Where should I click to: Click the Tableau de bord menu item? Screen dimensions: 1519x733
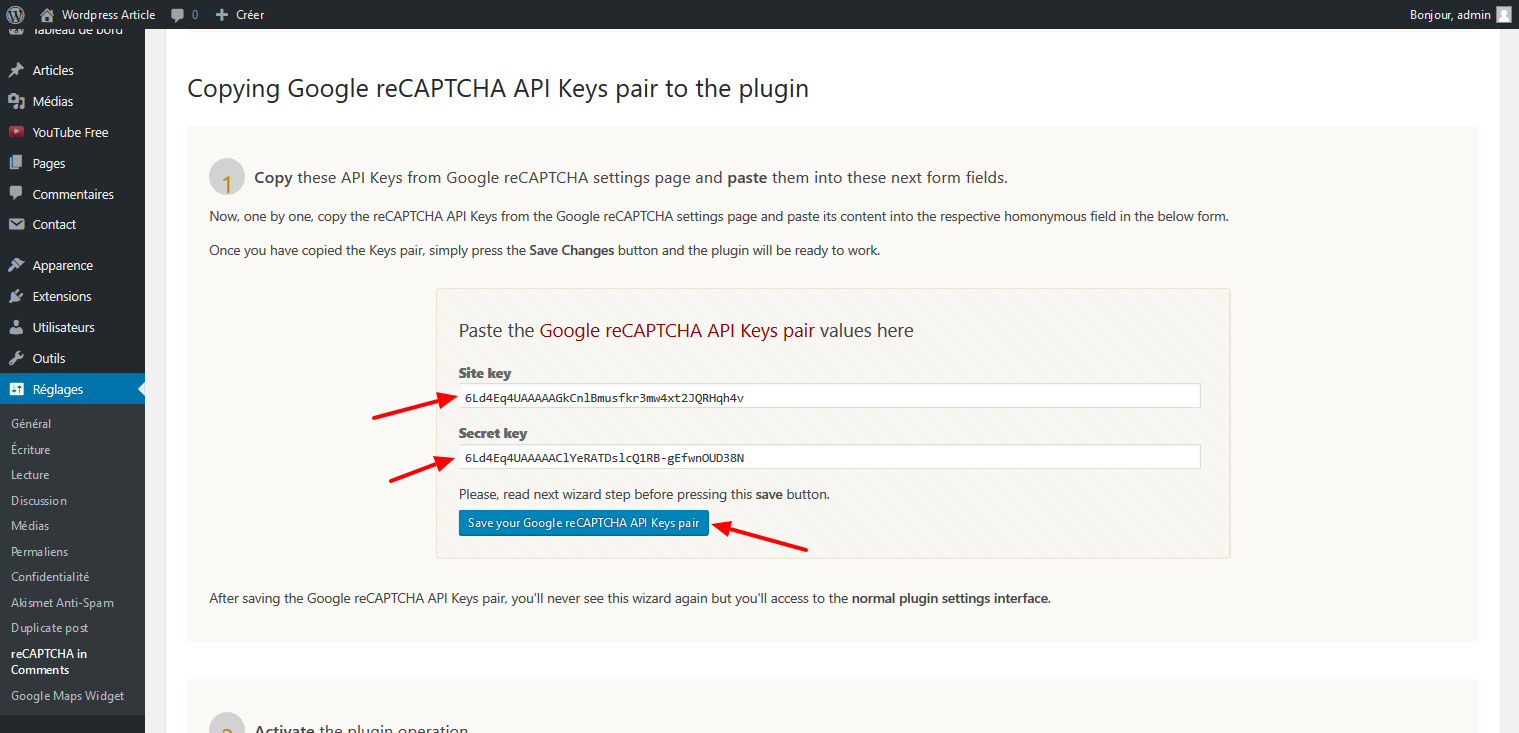tap(78, 32)
